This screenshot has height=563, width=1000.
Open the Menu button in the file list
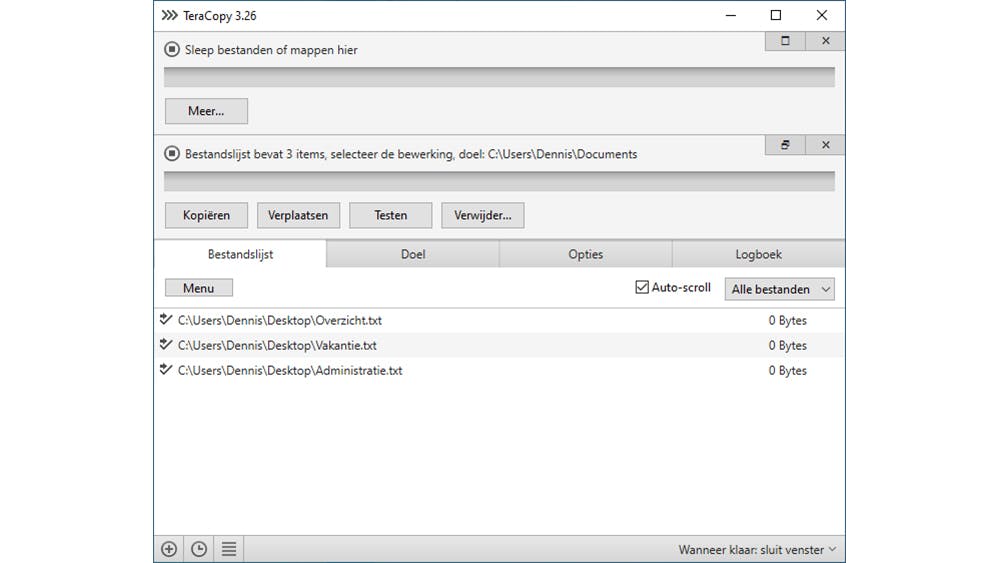[x=198, y=288]
